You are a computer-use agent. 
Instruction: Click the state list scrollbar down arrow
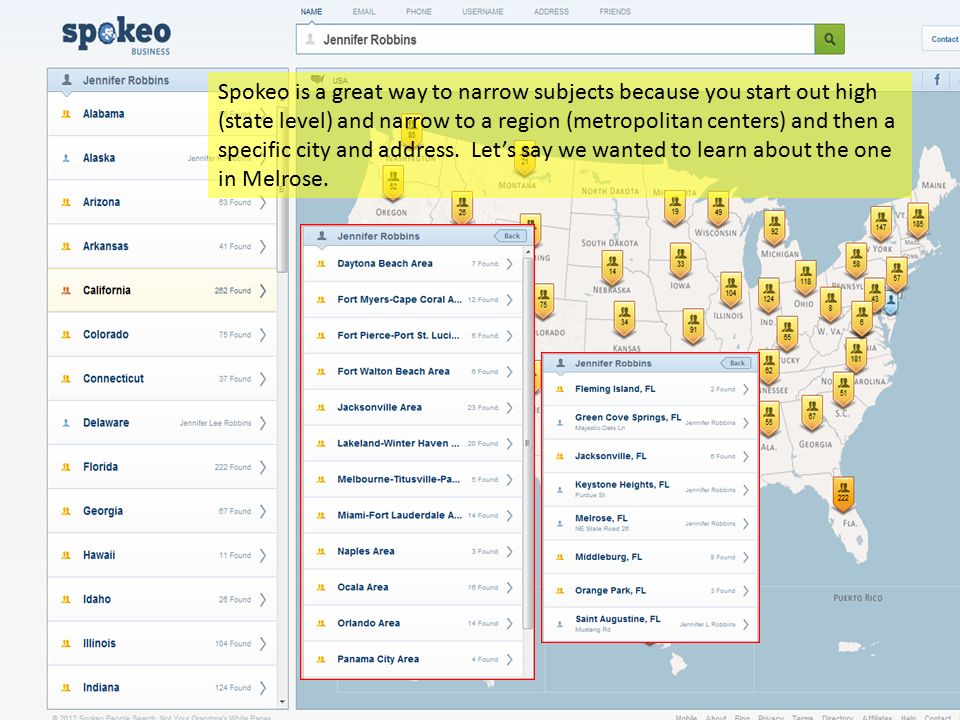(x=282, y=702)
